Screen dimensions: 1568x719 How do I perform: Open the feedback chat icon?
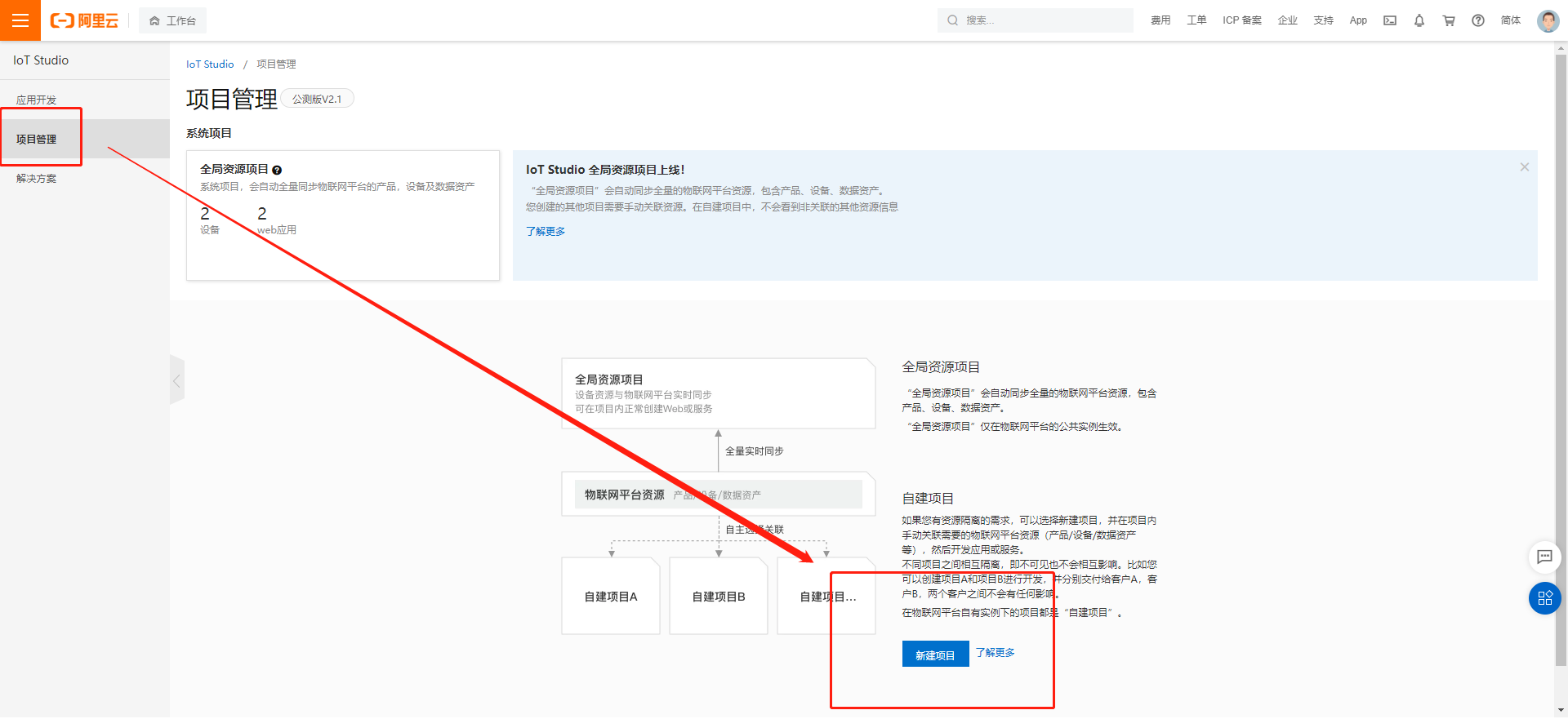pos(1544,557)
